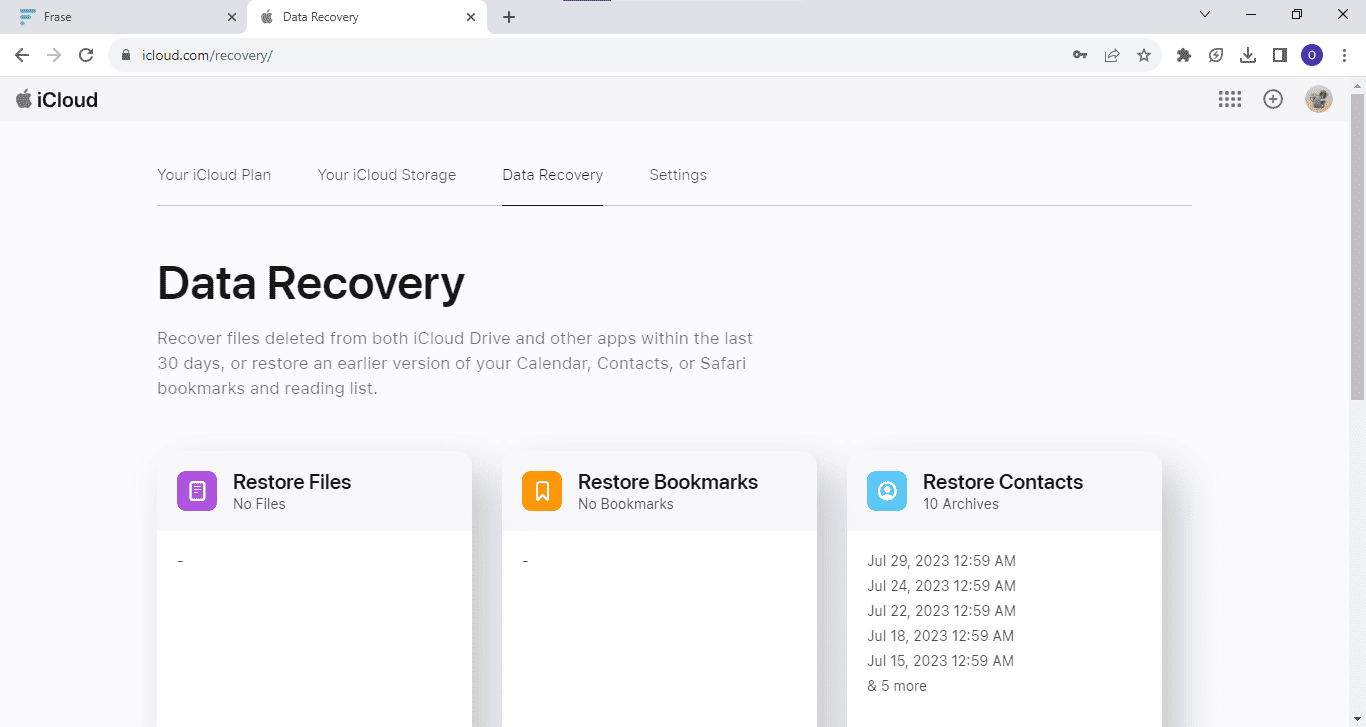The image size is (1366, 727).
Task: Bookmark this page with star icon
Action: tap(1144, 55)
